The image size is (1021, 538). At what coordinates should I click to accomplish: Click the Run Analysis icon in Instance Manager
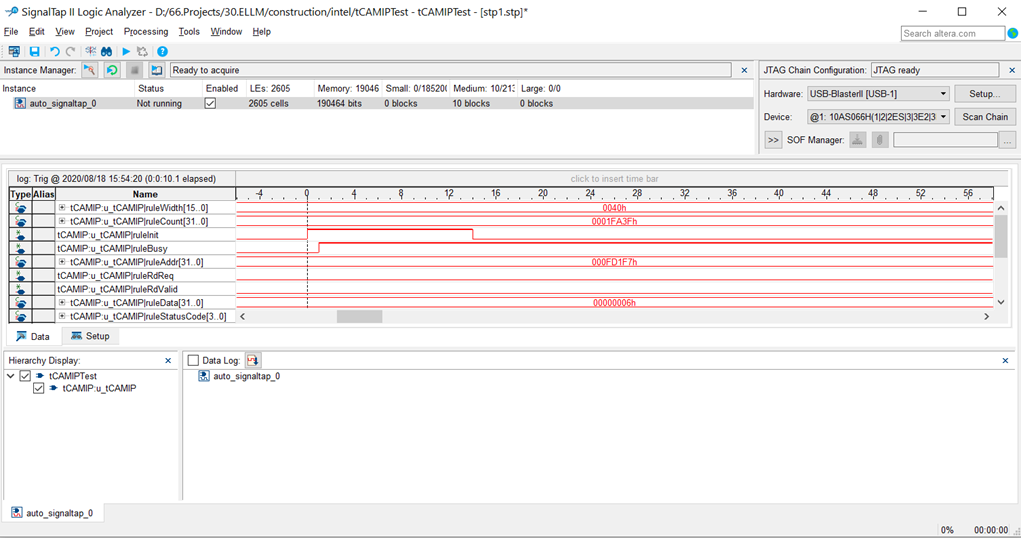pyautogui.click(x=89, y=70)
